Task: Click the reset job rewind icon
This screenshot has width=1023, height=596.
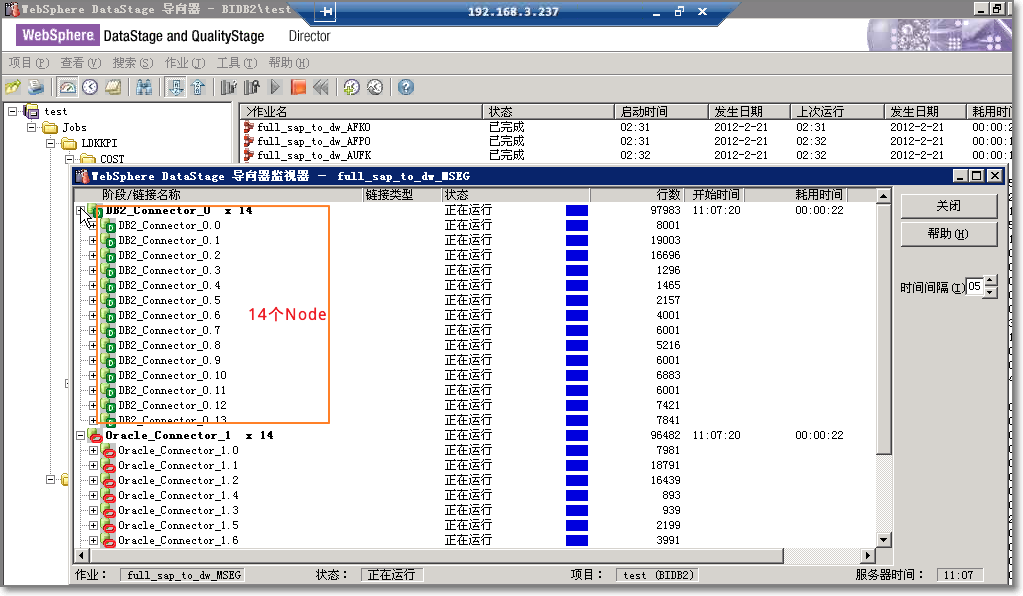Action: pyautogui.click(x=320, y=87)
